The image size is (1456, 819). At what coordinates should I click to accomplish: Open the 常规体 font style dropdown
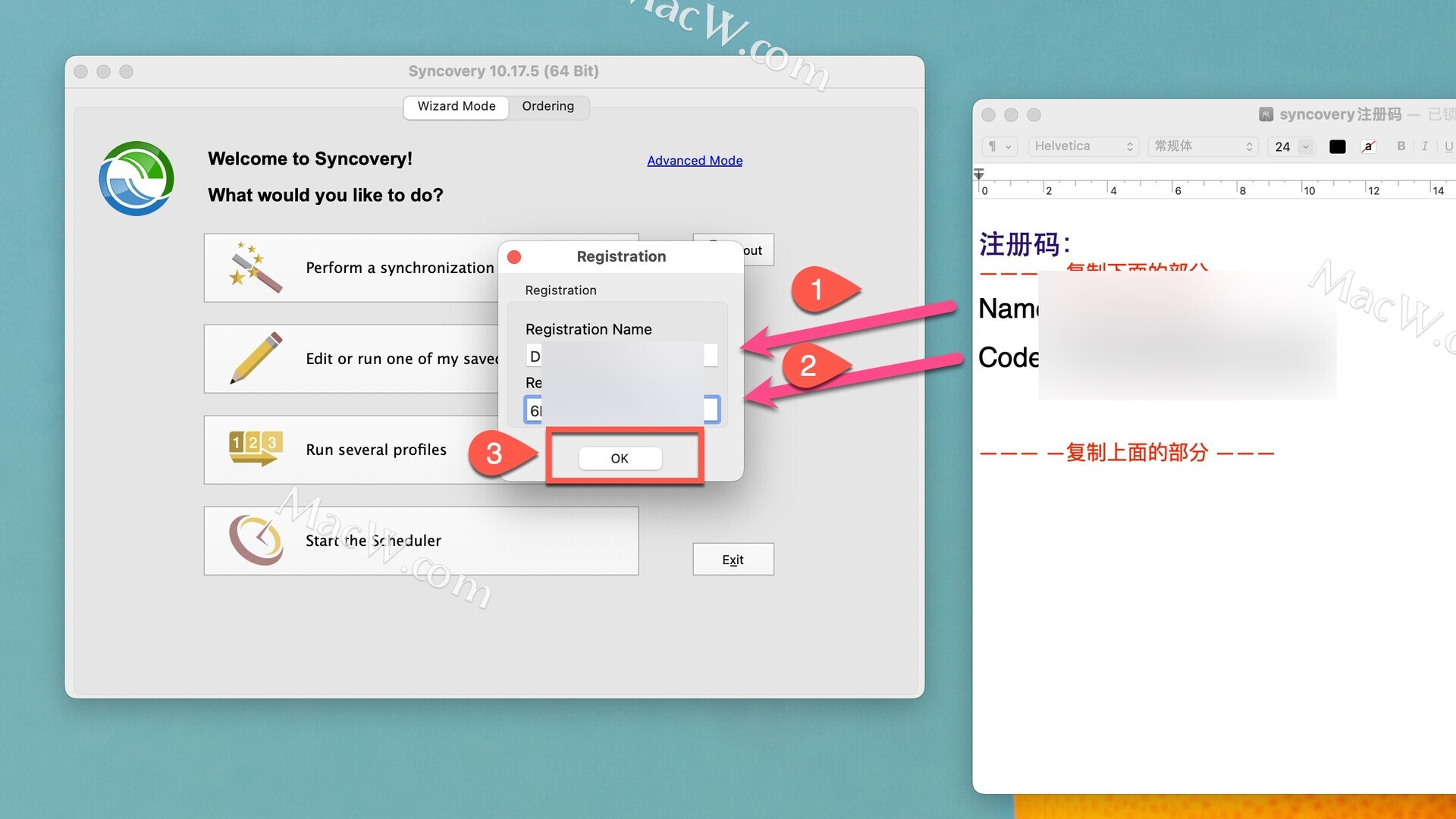point(1203,146)
